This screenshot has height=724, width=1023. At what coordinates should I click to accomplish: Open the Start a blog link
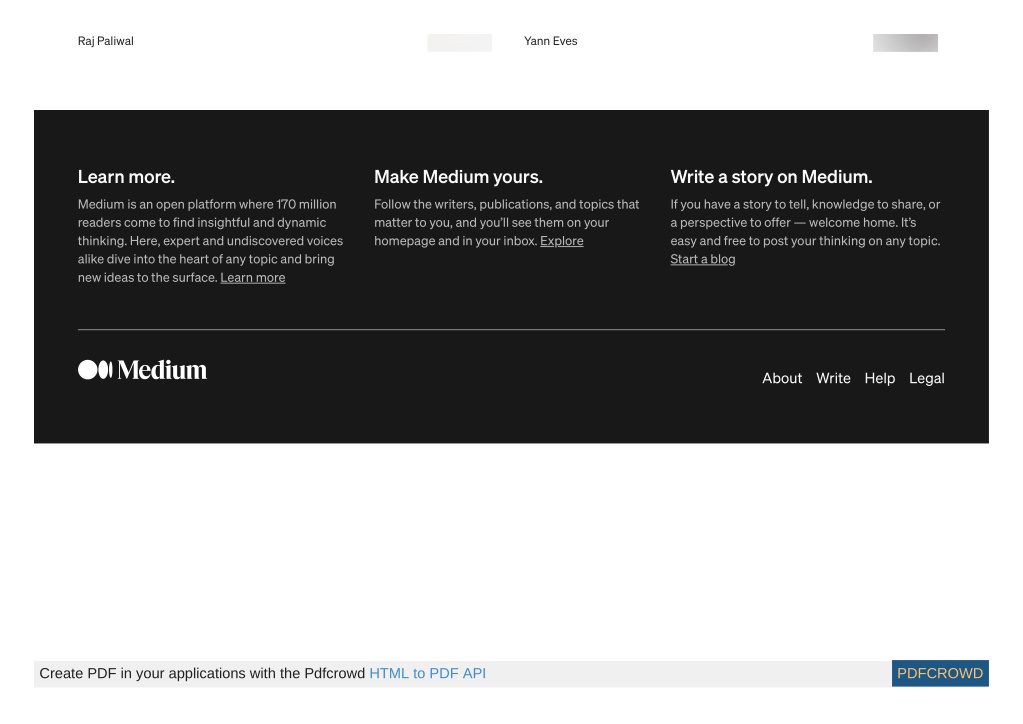tap(703, 260)
